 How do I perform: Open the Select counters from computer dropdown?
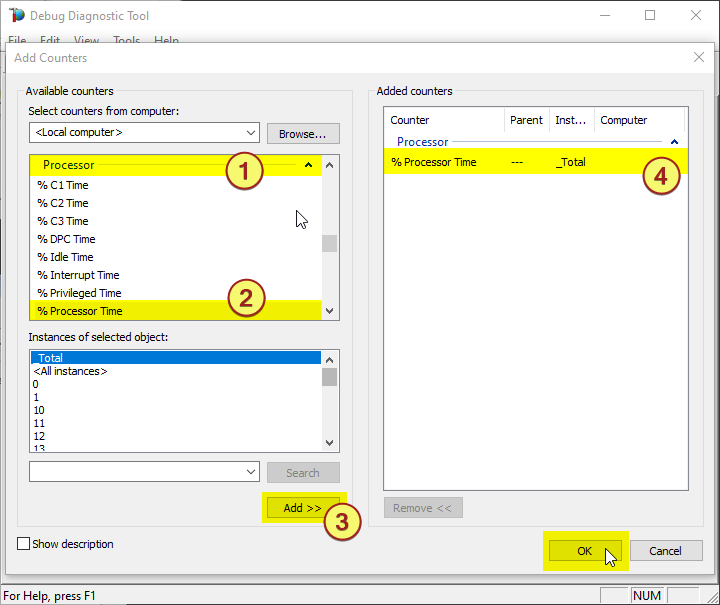[x=251, y=133]
